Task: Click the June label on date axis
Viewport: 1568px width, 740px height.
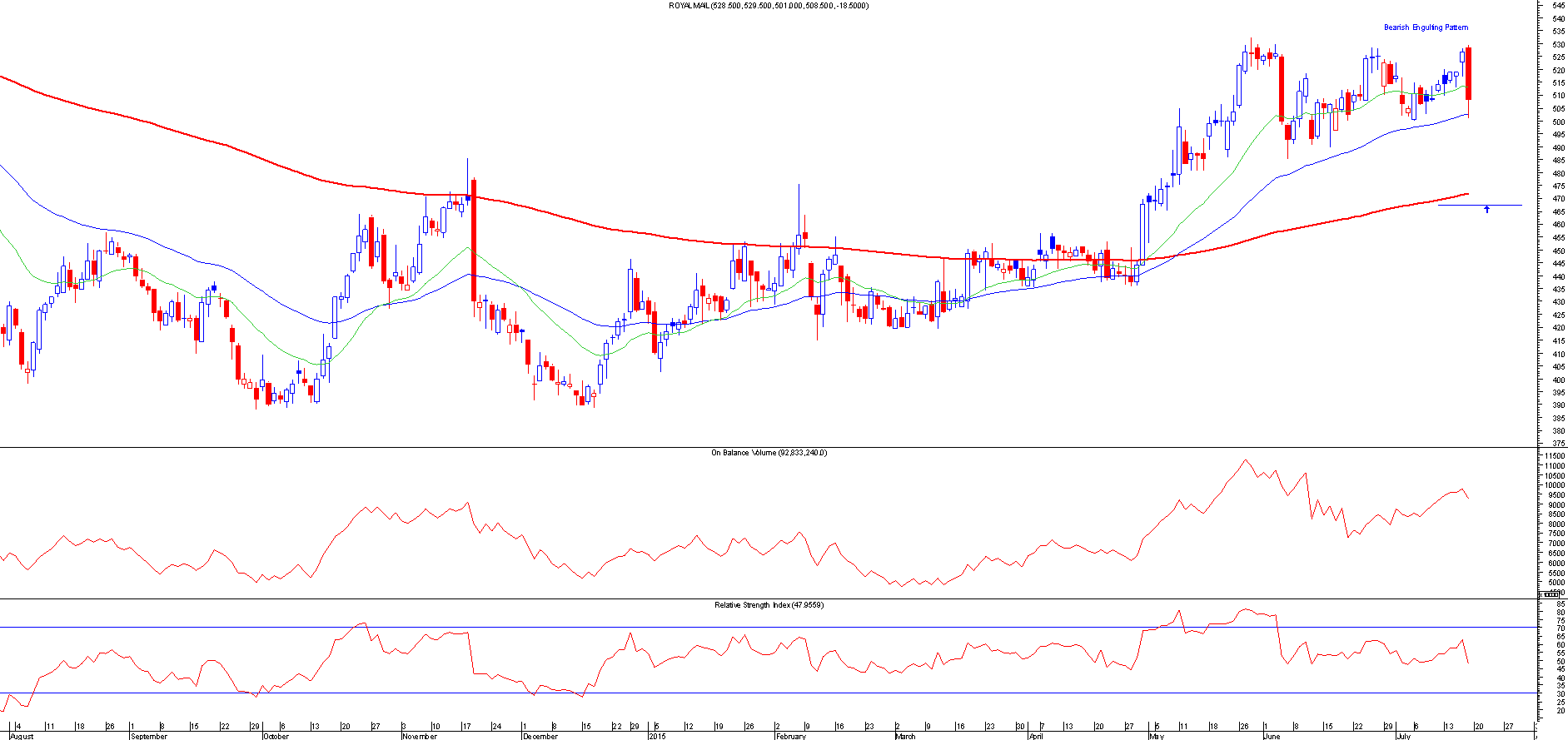Action: tap(1272, 736)
